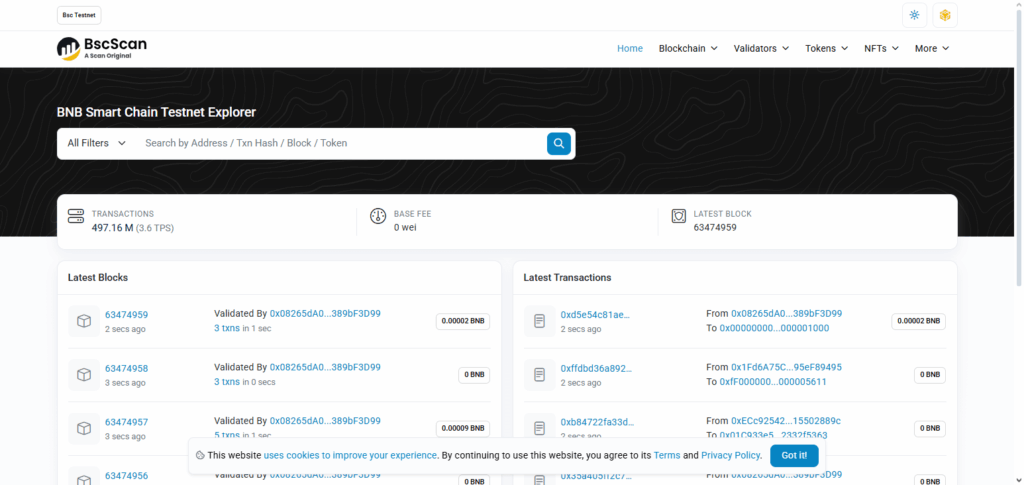Click the BNB chain logo icon
This screenshot has width=1024, height=485.
pos(945,16)
